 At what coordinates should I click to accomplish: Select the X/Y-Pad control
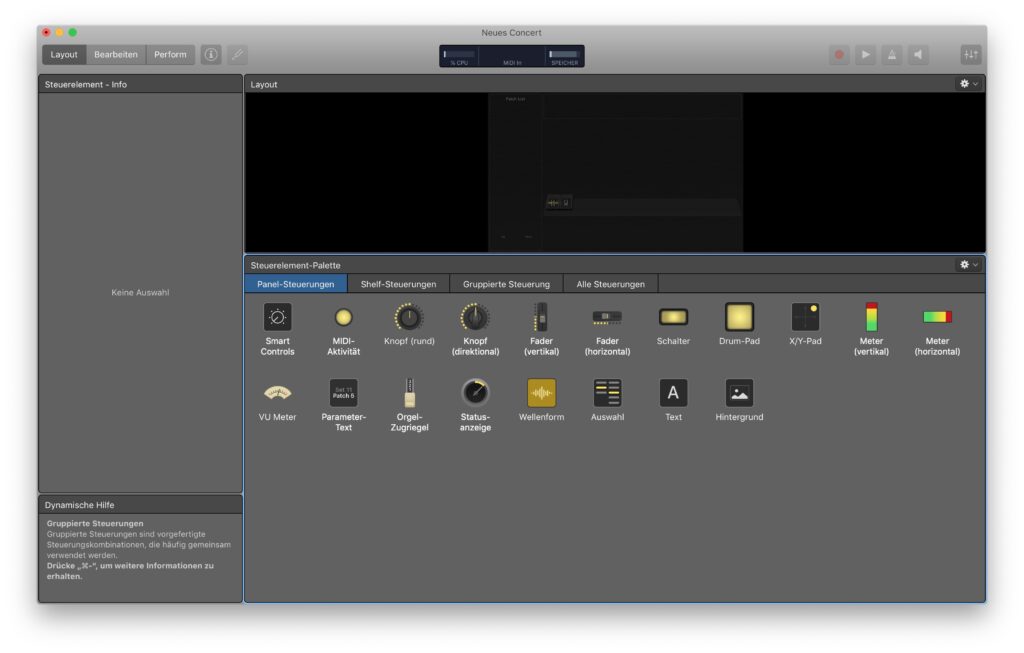click(x=805, y=317)
